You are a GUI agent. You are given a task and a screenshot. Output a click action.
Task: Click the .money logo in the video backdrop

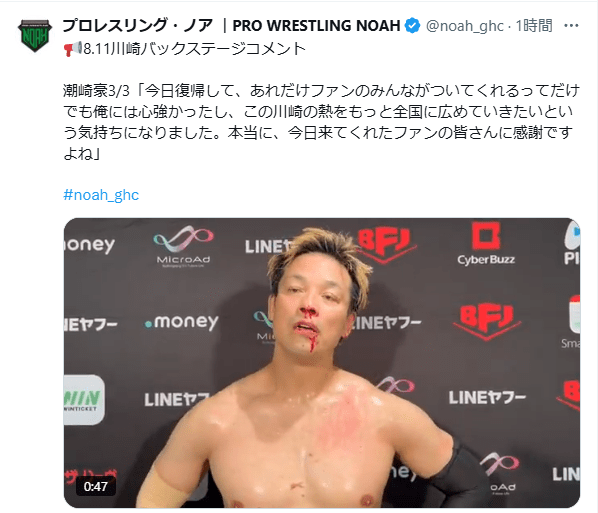click(182, 322)
